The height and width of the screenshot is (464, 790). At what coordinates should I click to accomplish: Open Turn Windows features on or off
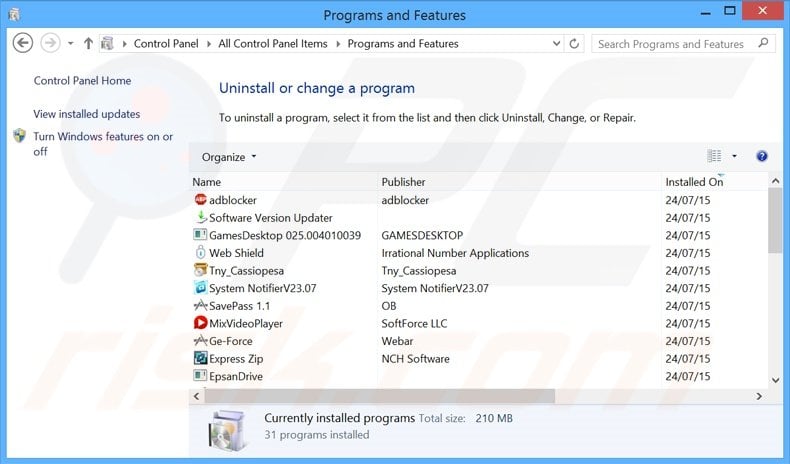coord(103,144)
